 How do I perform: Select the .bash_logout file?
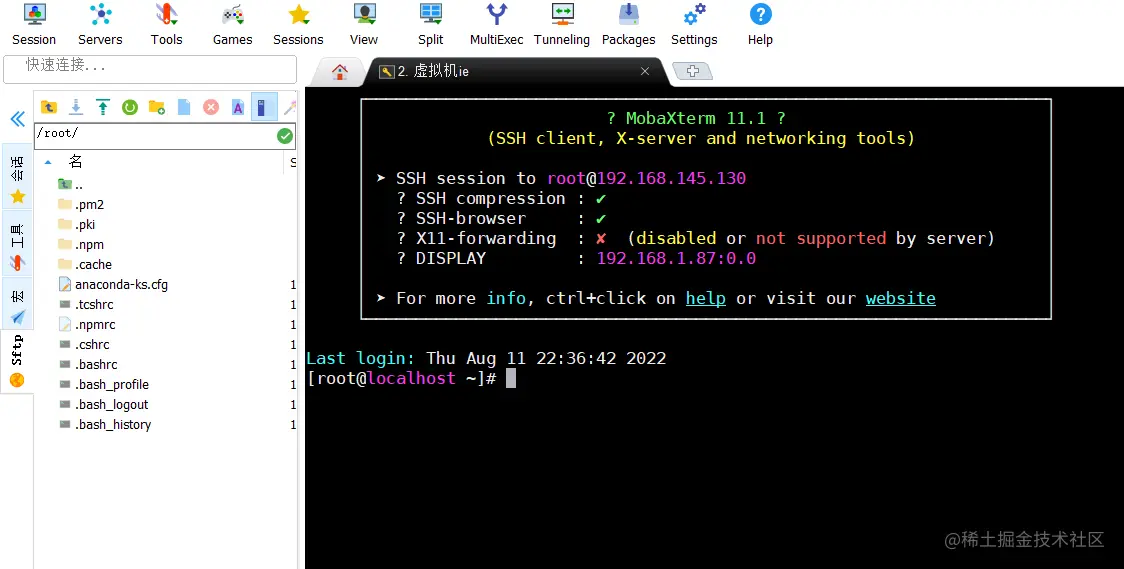[103, 405]
